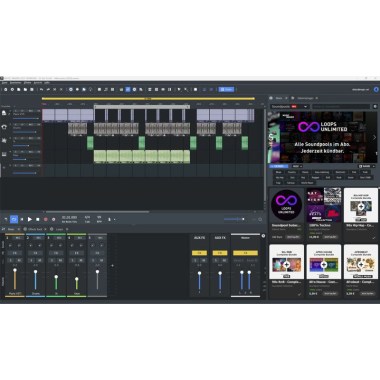Open the 100% Techno soundpool thumbnail
The image size is (380, 380).
coord(324,205)
